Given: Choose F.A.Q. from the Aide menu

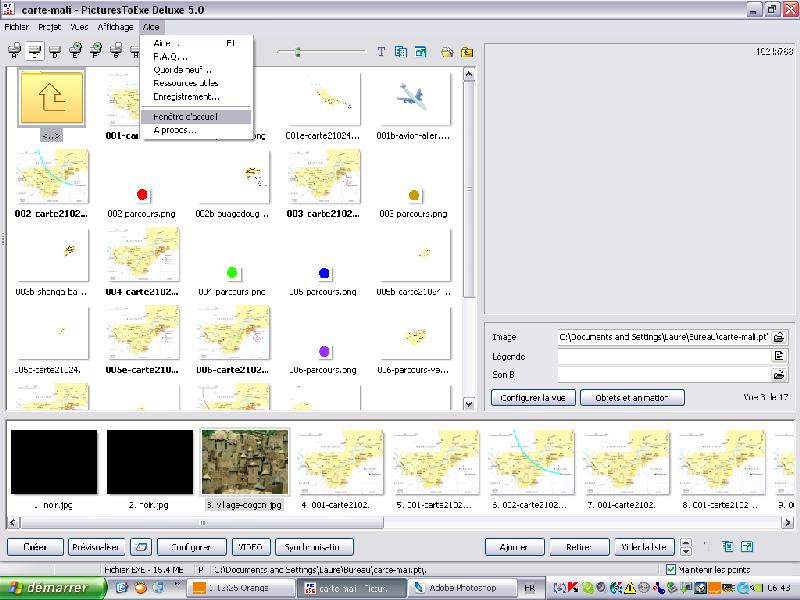Looking at the screenshot, I should [196, 57].
